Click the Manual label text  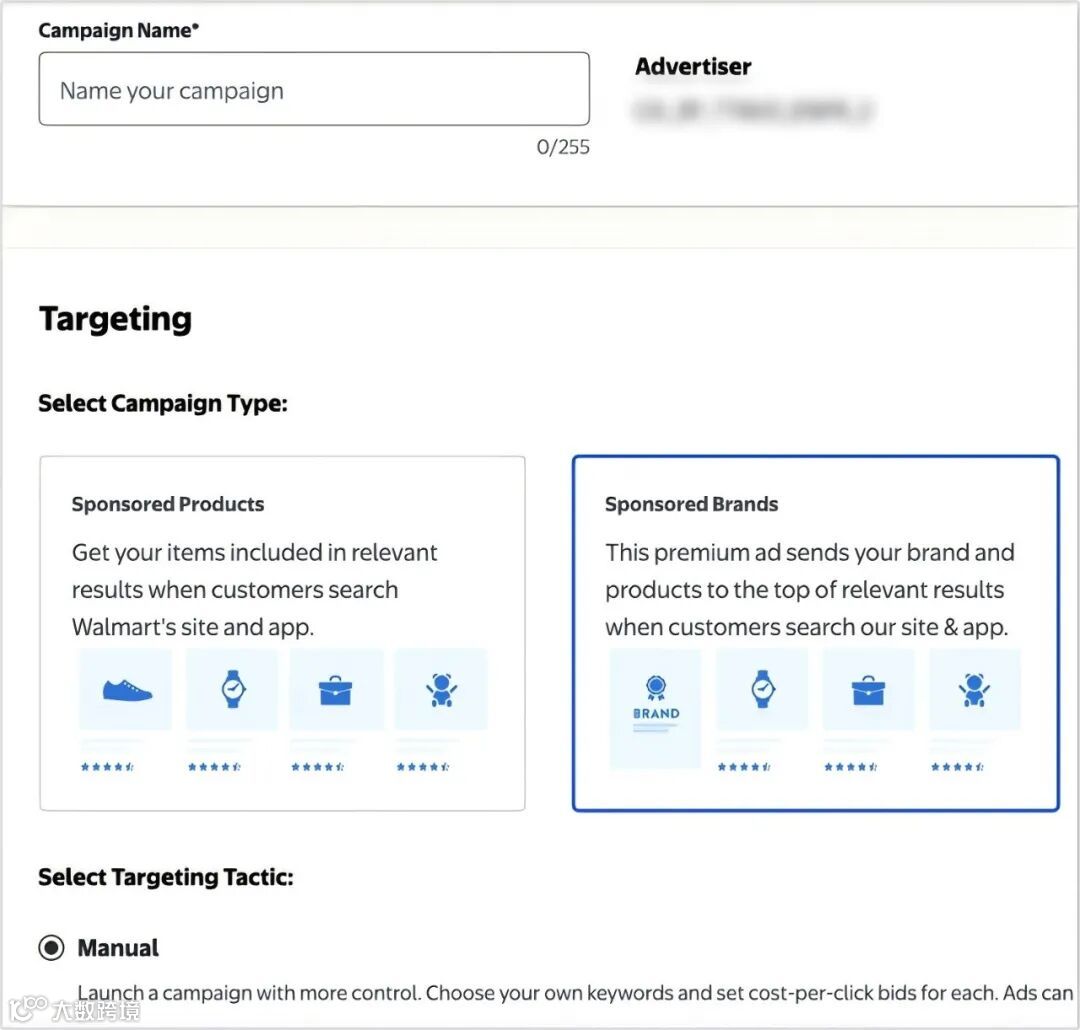(x=118, y=948)
